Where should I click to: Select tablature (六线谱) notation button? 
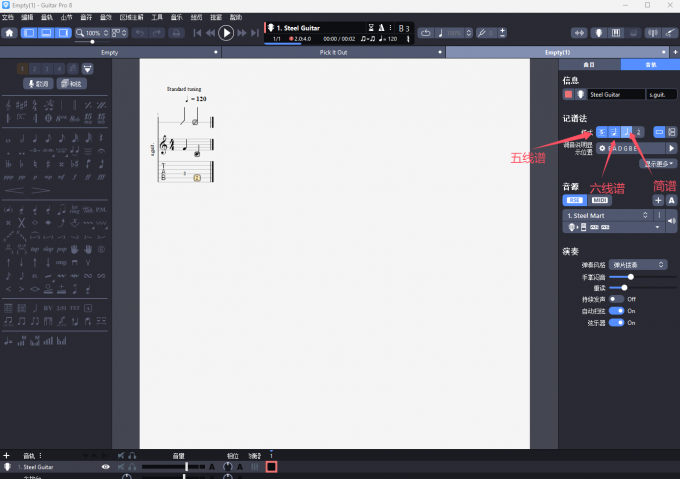(613, 131)
